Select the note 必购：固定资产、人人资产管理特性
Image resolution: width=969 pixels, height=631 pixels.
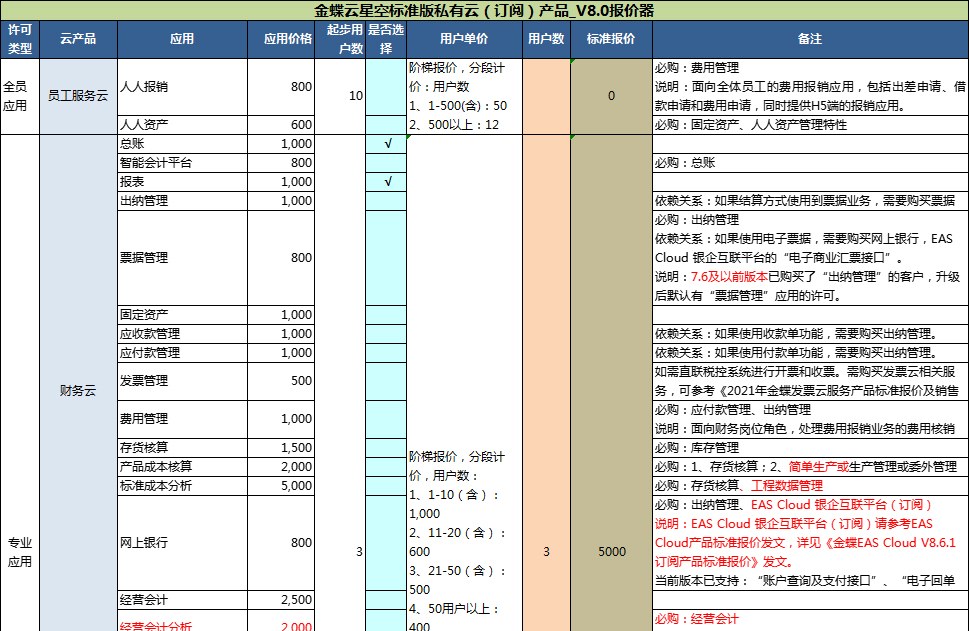click(810, 125)
